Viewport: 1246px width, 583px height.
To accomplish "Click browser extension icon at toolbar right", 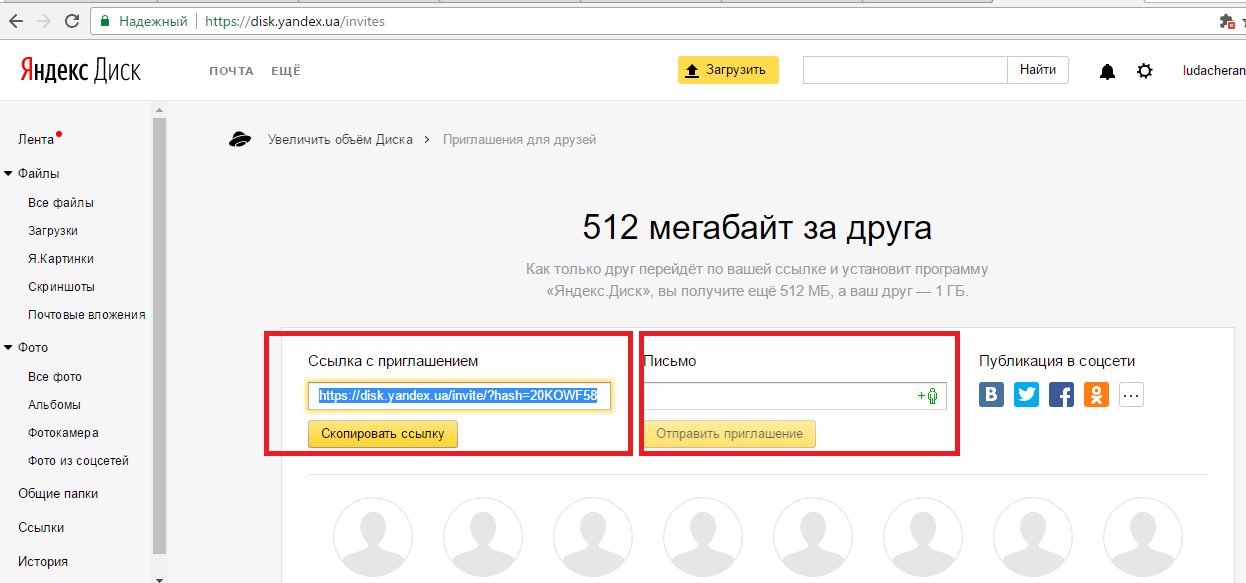I will 1227,20.
